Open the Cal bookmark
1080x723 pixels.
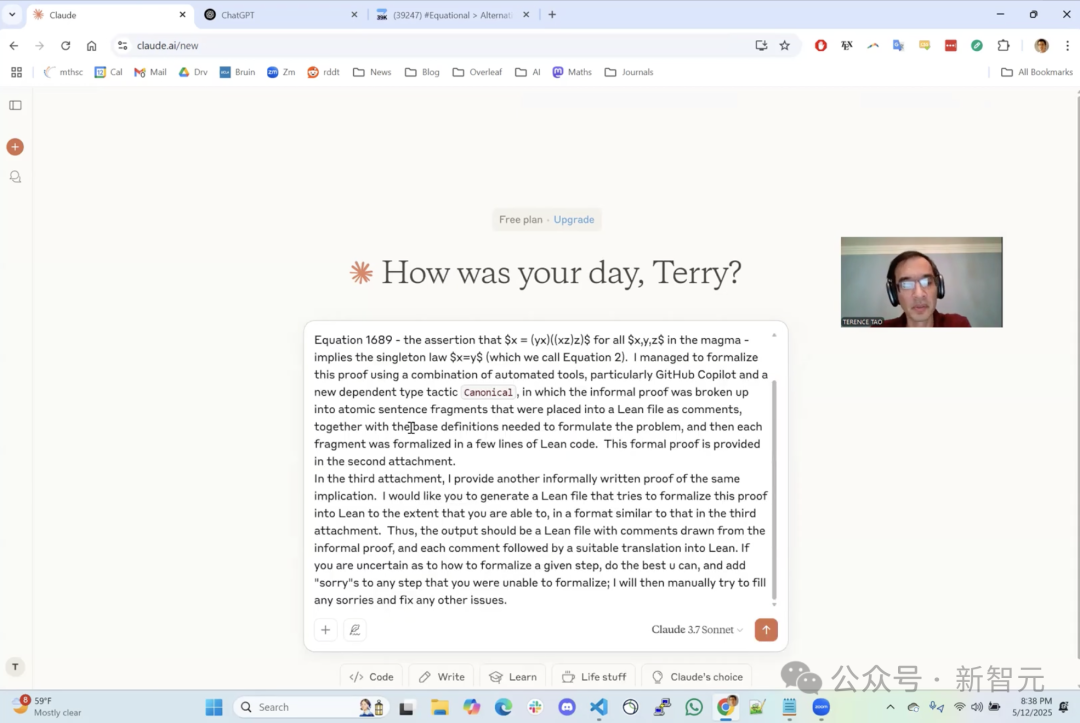(109, 72)
